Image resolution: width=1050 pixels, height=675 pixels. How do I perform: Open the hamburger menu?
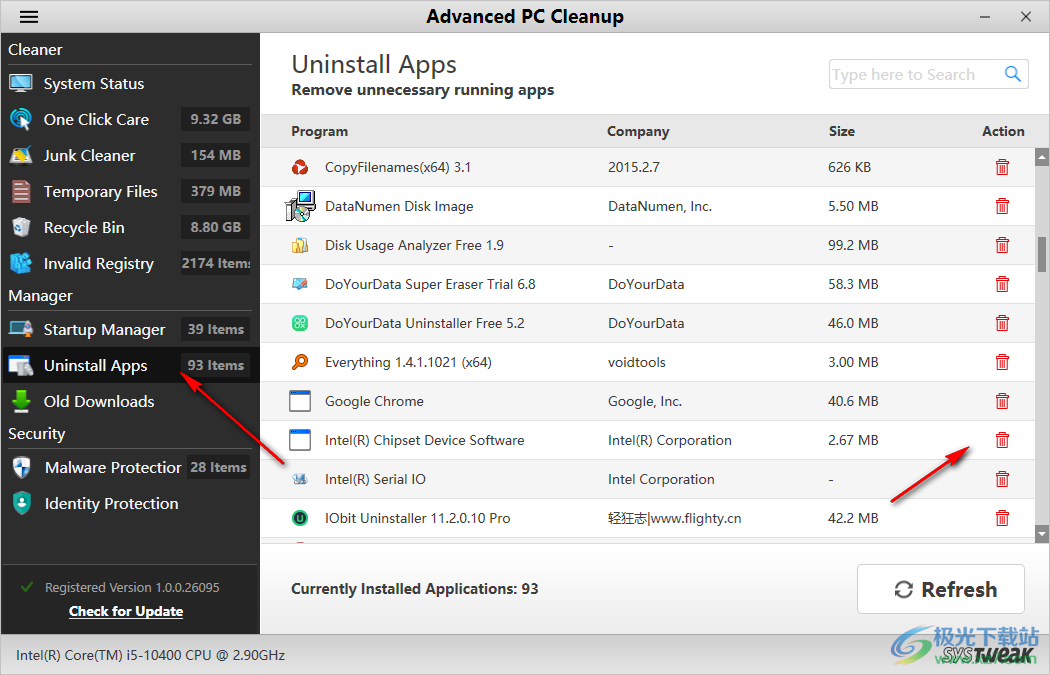29,17
